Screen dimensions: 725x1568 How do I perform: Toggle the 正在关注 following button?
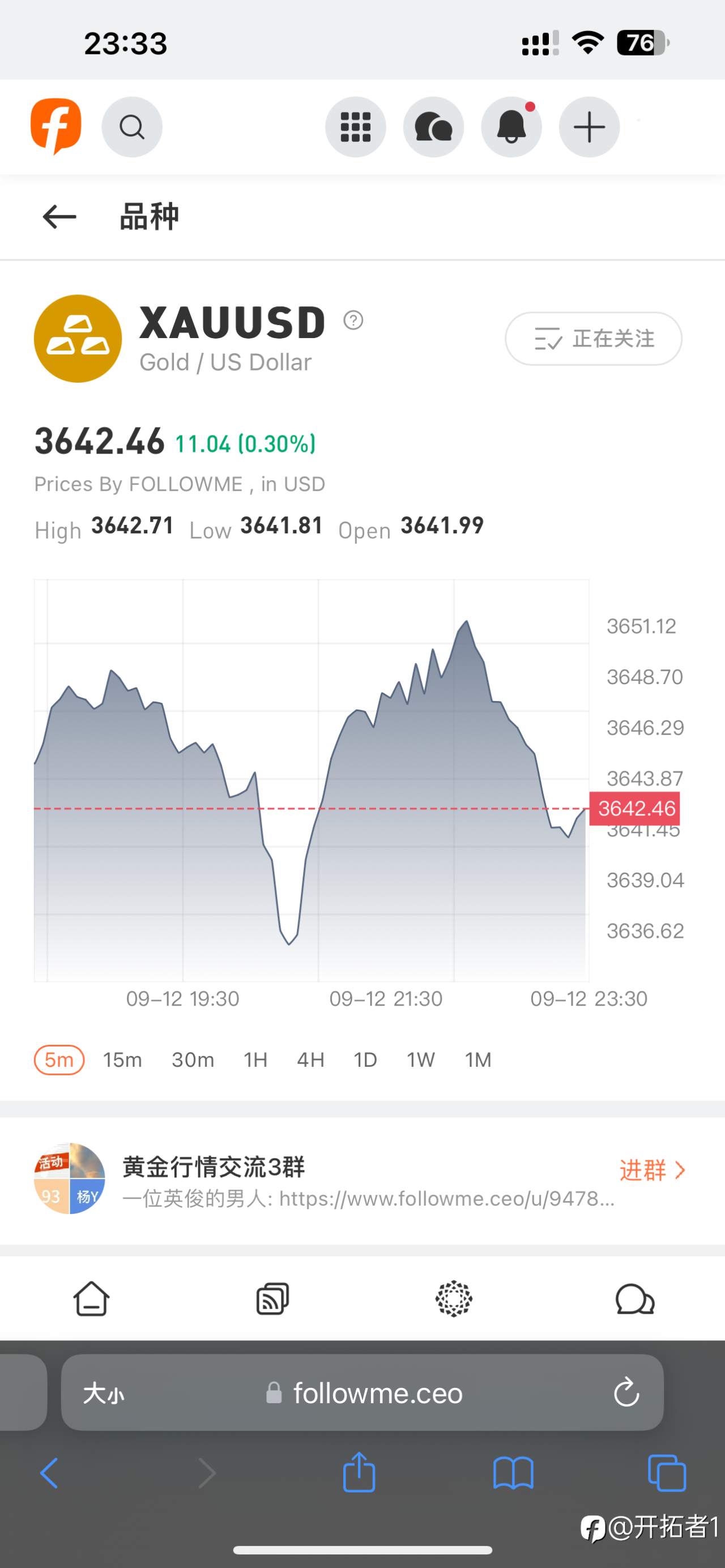(x=594, y=339)
